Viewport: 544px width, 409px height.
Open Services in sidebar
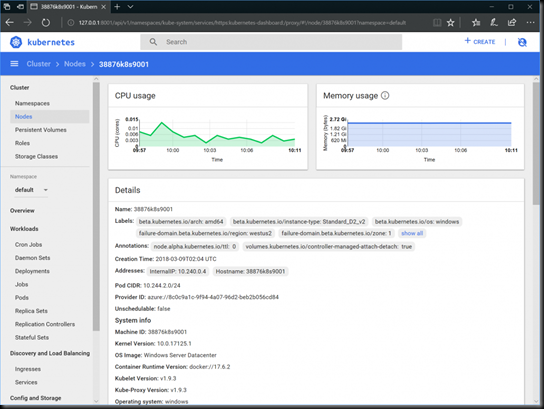tap(26, 382)
